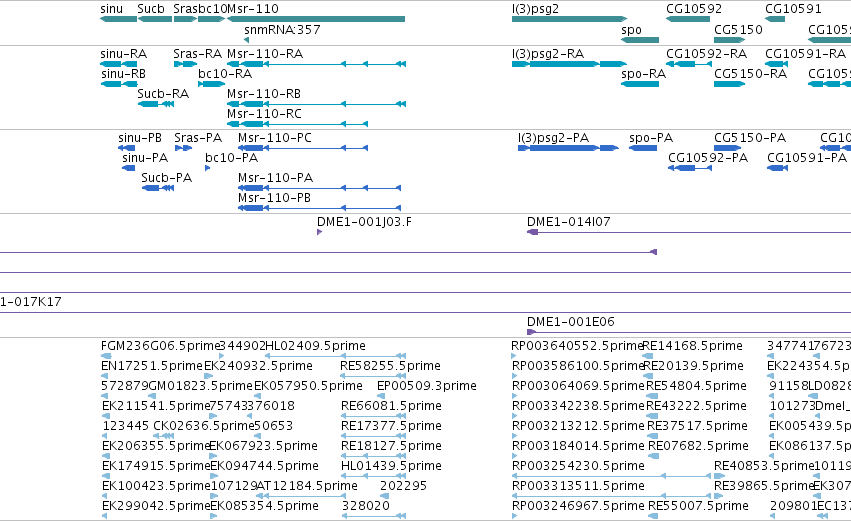
Task: Click the RP003254230.5prime EST label
Action: tap(578, 466)
